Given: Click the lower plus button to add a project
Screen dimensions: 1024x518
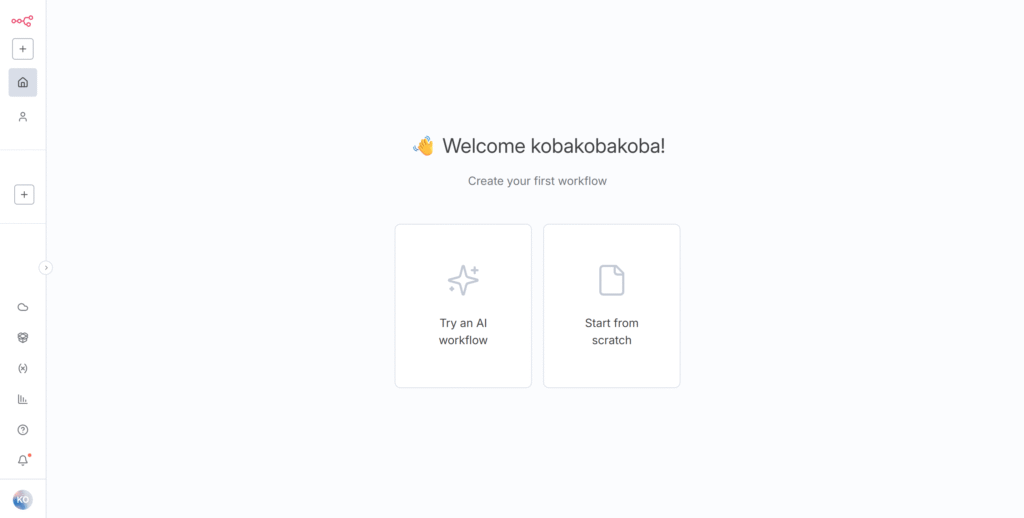Looking at the screenshot, I should click(x=24, y=195).
